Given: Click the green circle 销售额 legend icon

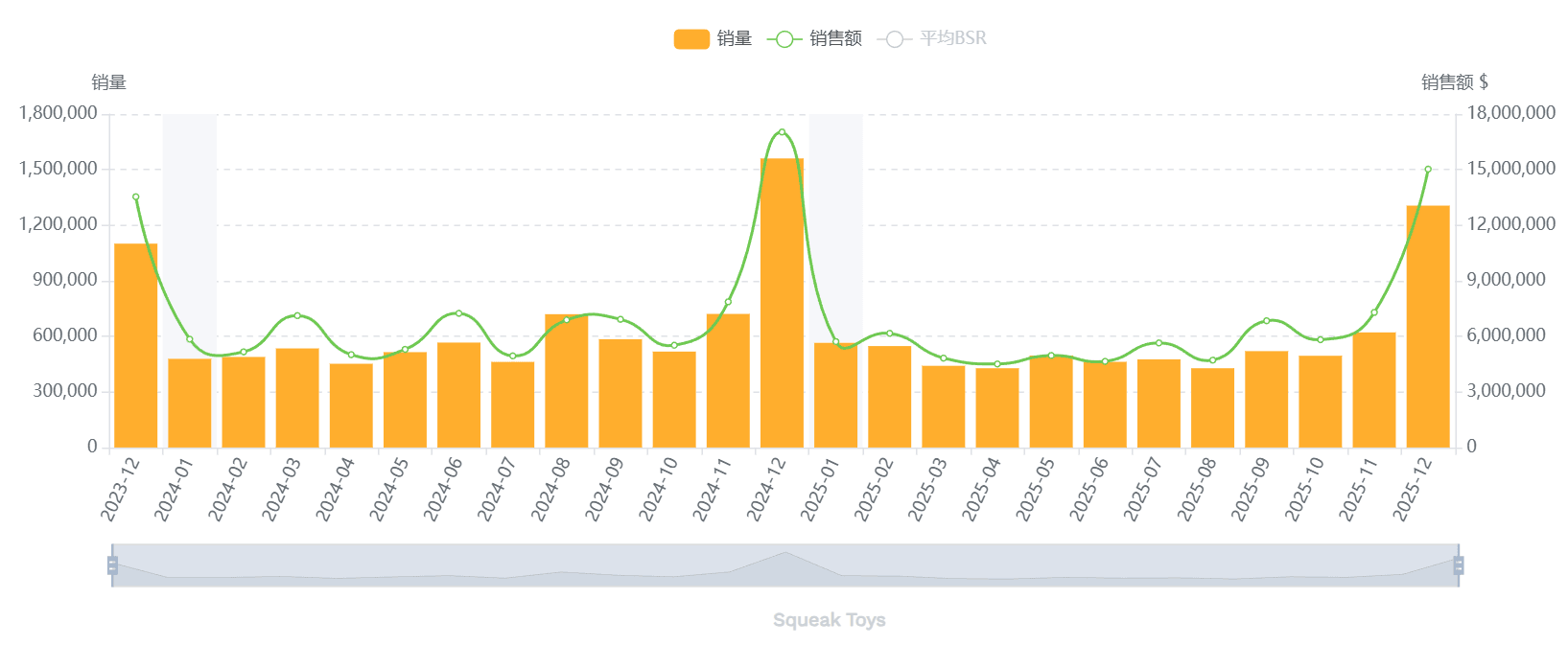Looking at the screenshot, I should coord(784,38).
